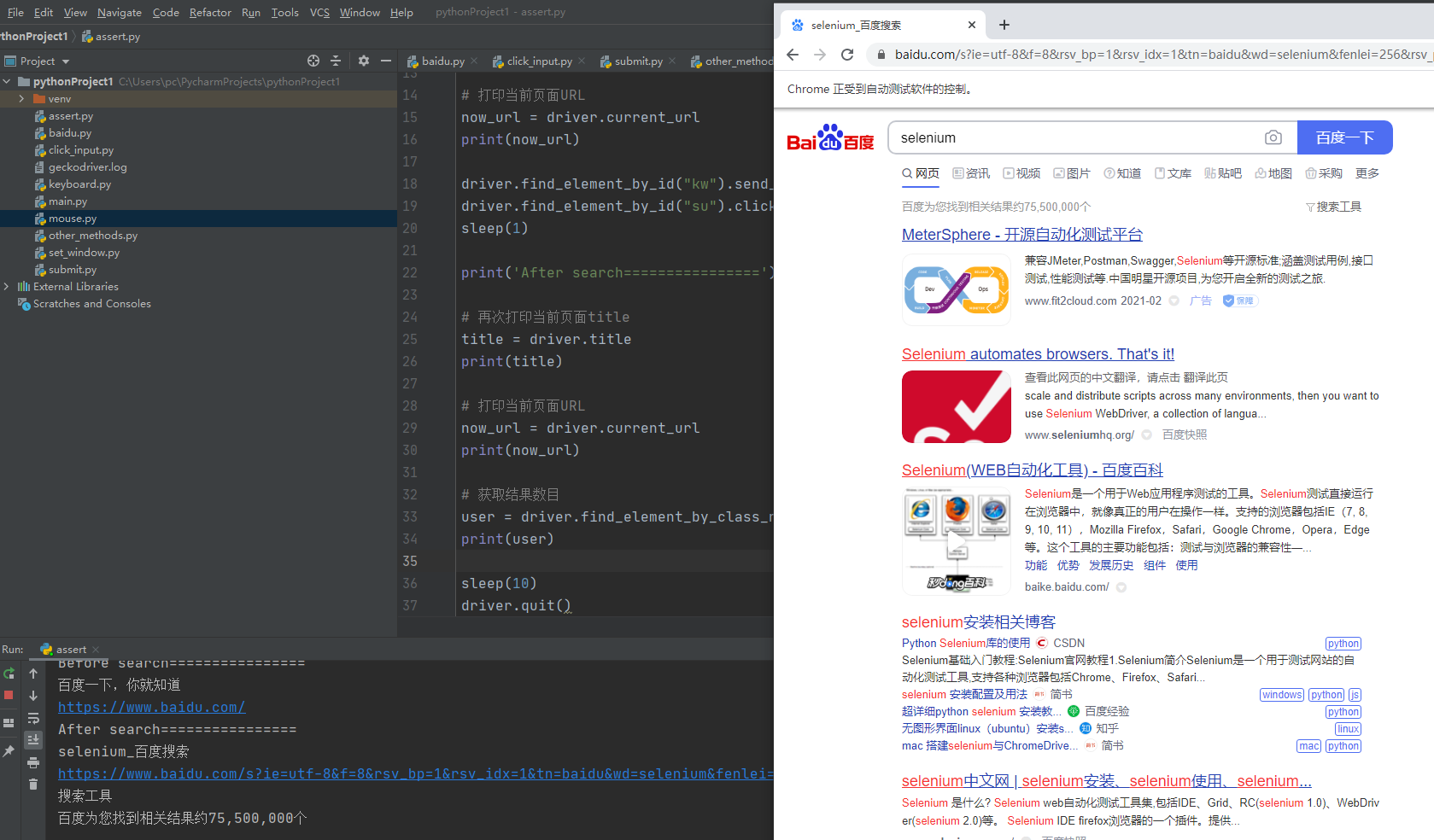The image size is (1434, 840).
Task: Select opened file in Project view
Action: 313,61
